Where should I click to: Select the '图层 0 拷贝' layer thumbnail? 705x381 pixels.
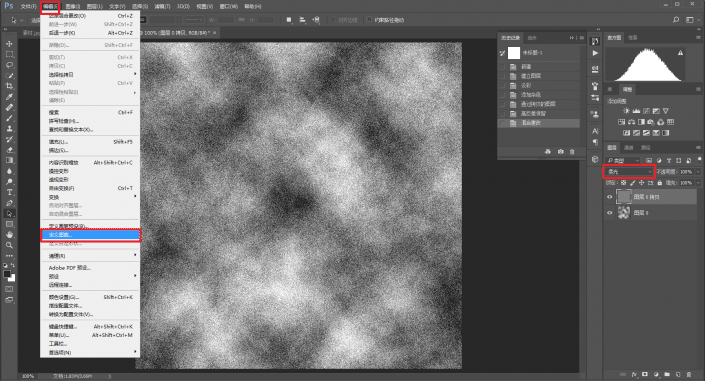(x=623, y=197)
